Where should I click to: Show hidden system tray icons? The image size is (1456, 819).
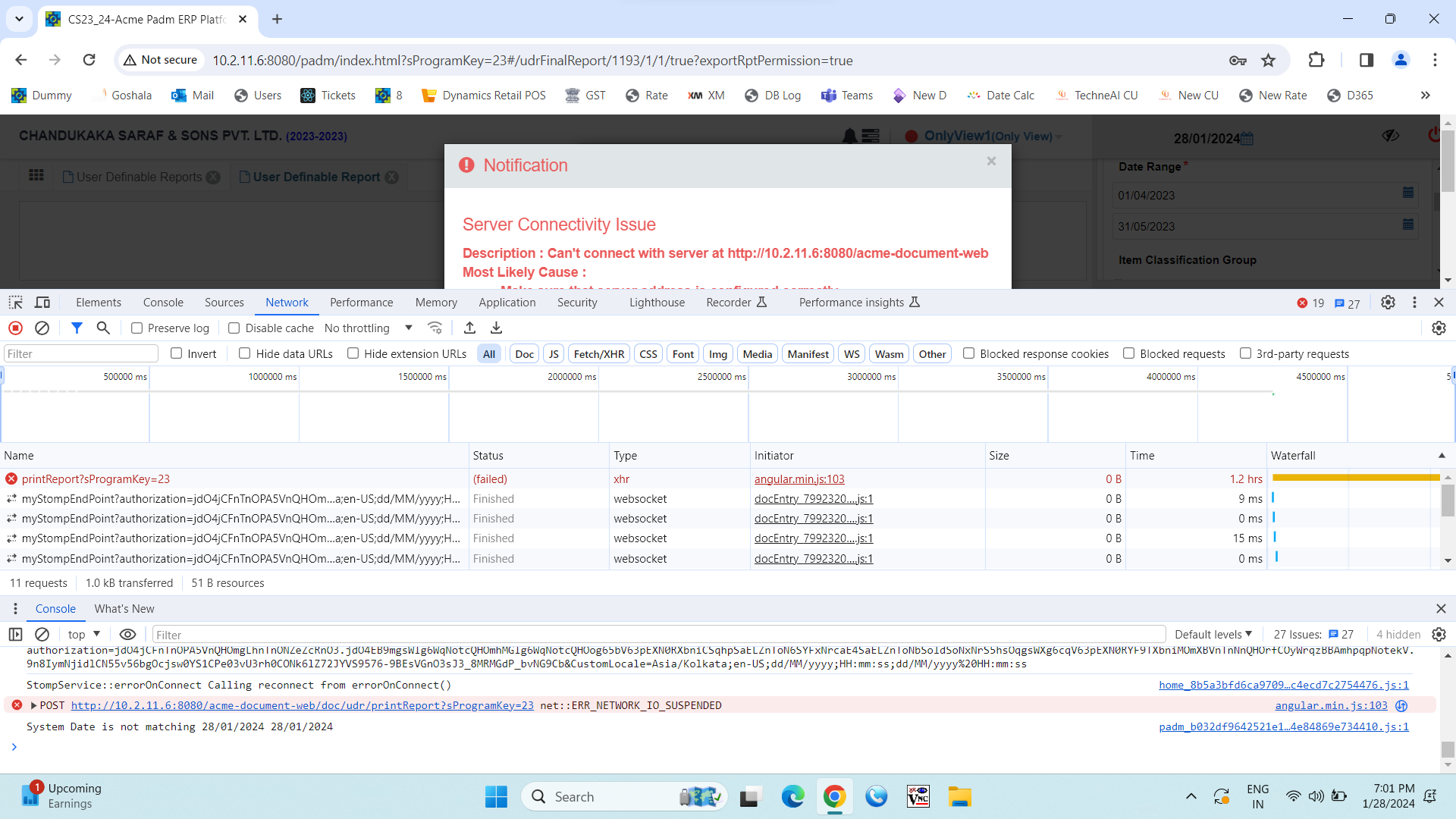tap(1191, 796)
